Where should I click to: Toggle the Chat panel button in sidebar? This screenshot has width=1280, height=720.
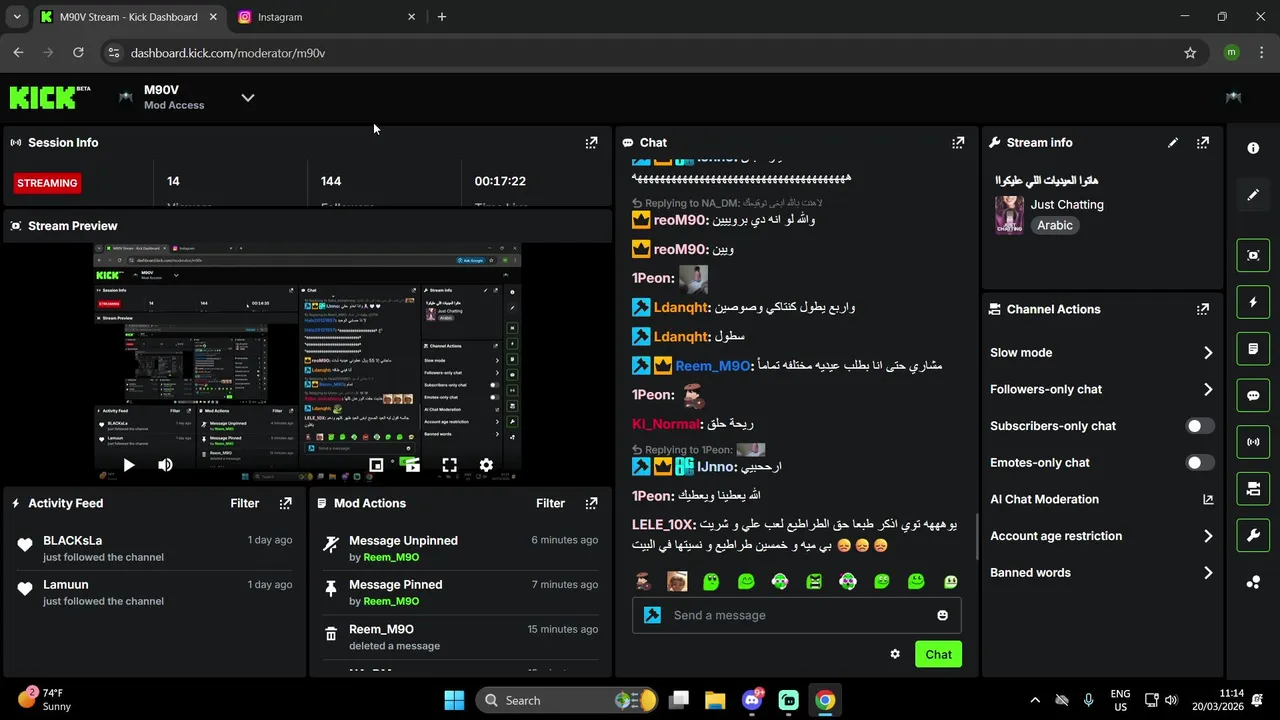(1253, 395)
